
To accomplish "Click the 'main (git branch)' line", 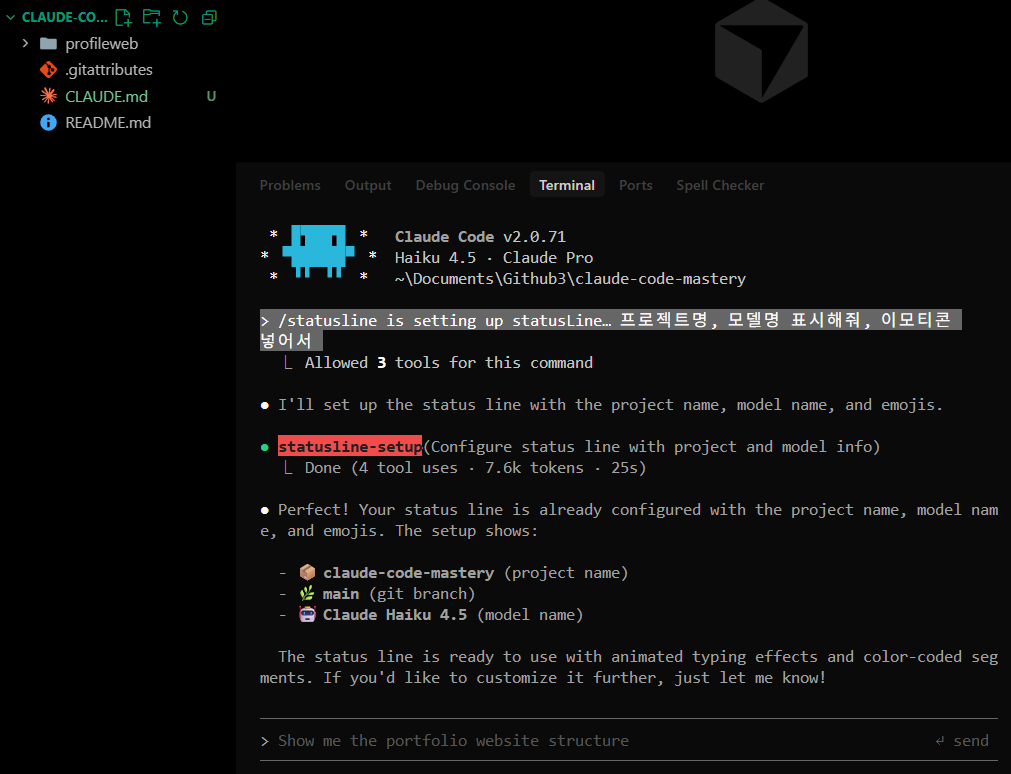I will click(398, 593).
